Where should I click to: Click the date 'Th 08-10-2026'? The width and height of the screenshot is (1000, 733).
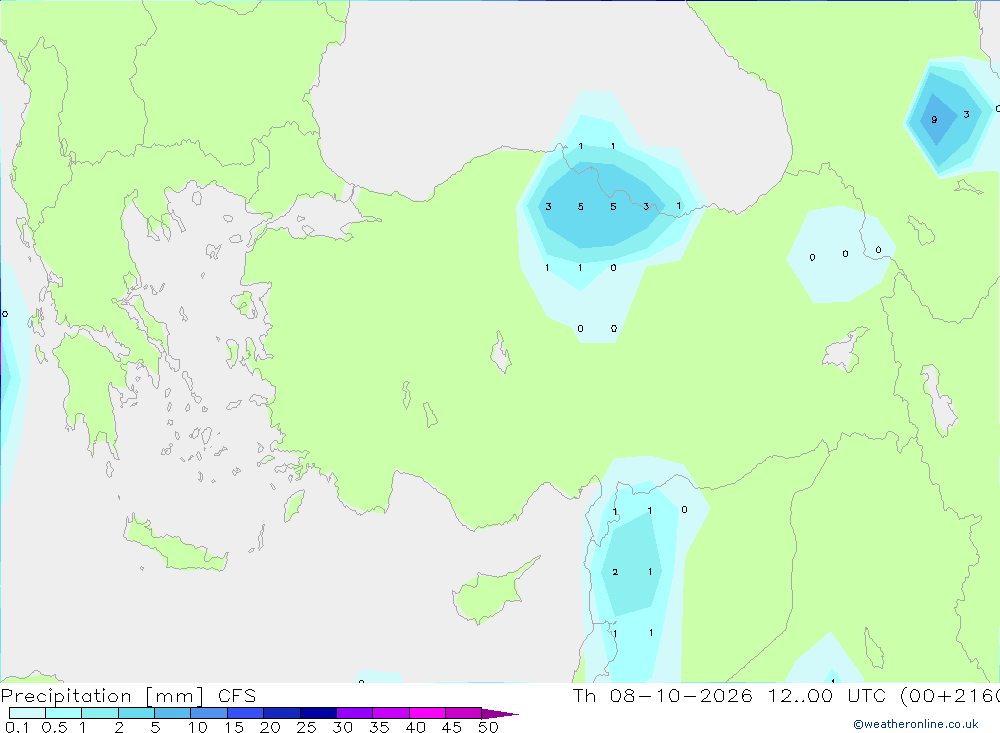coord(662,695)
